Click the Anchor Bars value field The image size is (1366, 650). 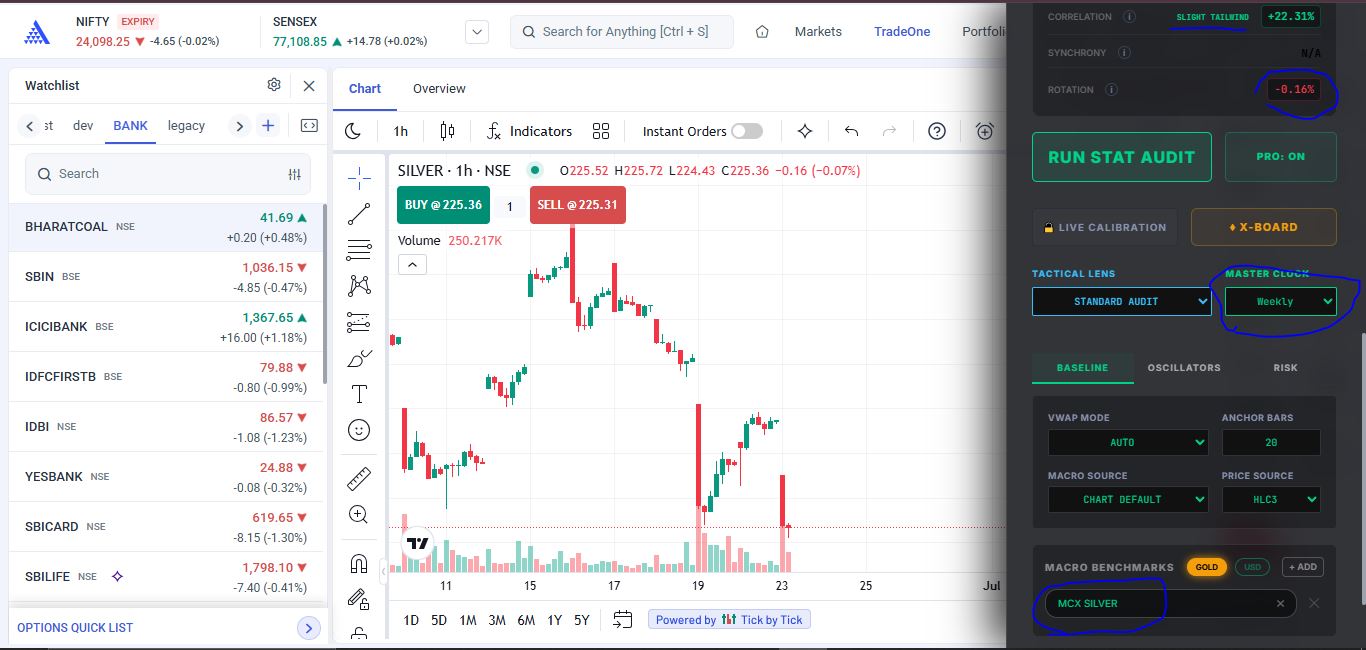point(1271,442)
